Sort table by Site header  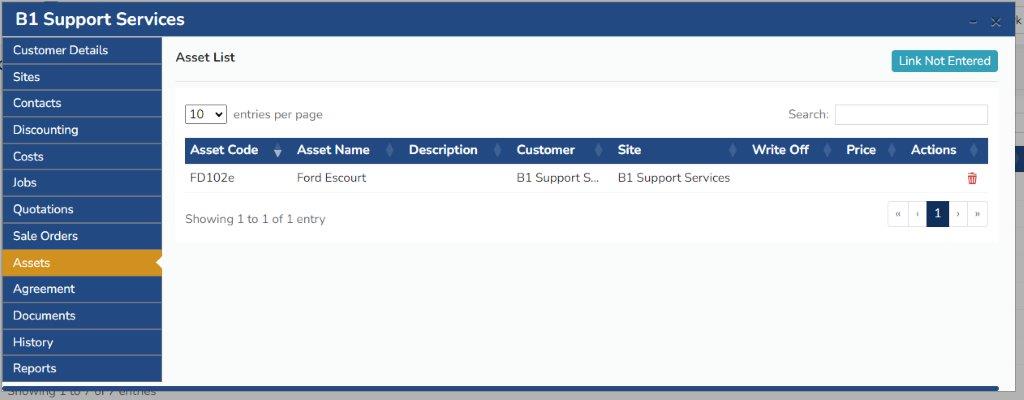click(630, 150)
